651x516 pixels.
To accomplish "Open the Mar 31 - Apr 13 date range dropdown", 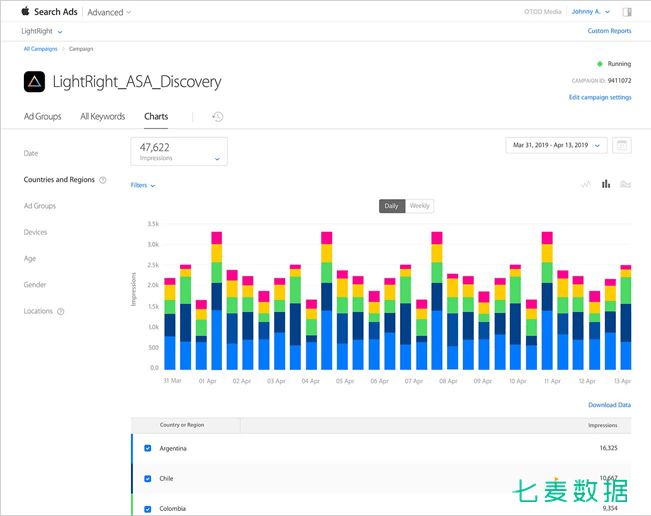I will click(x=556, y=145).
